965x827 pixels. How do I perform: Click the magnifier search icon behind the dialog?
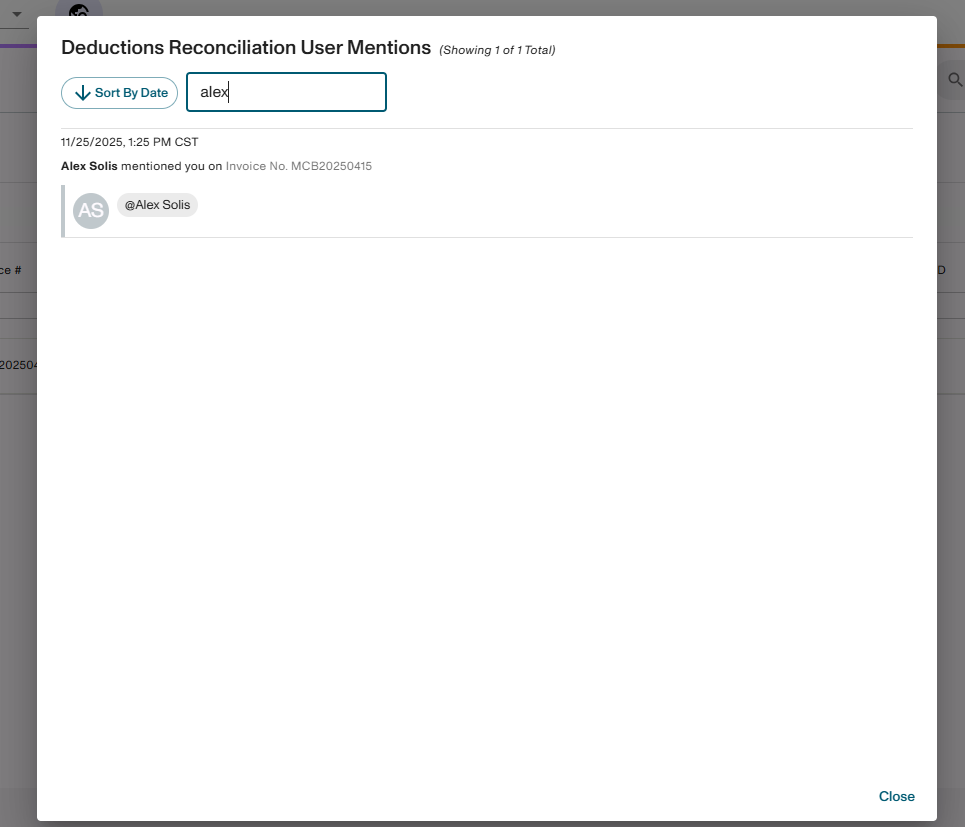[954, 80]
